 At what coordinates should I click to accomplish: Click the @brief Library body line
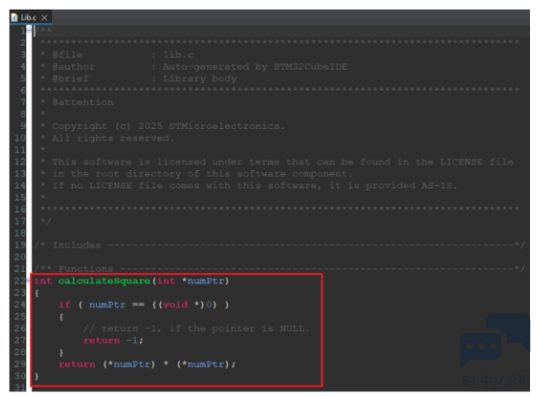(139, 78)
